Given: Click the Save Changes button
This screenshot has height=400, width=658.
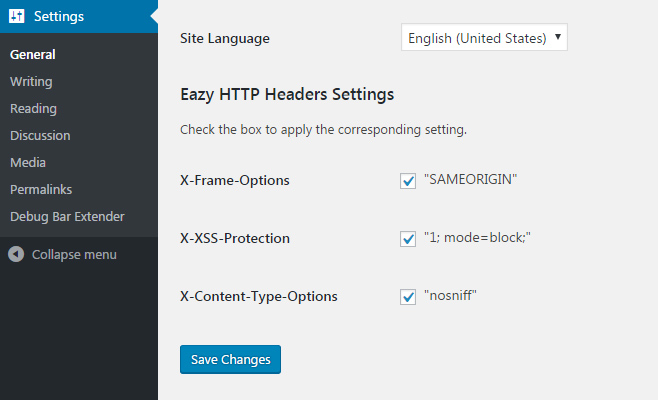Looking at the screenshot, I should click(x=230, y=359).
